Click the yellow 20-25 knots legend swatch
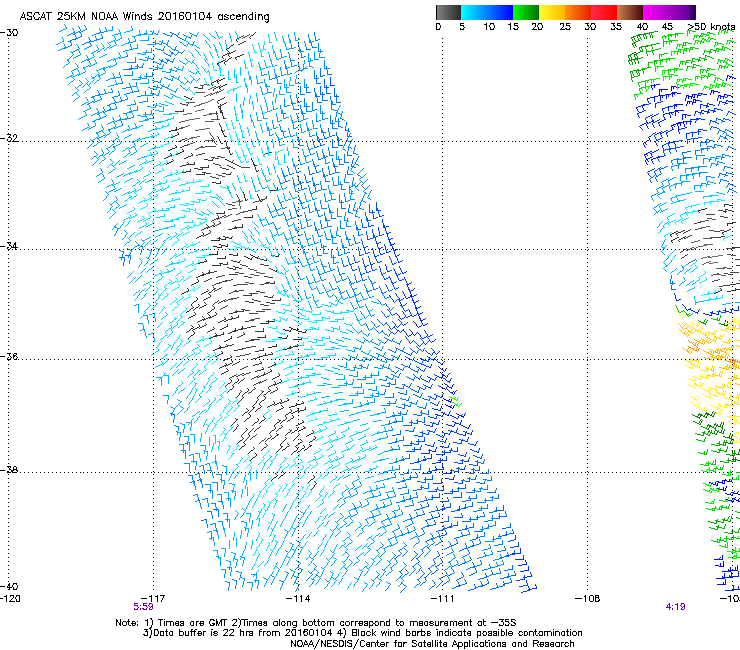 552,12
